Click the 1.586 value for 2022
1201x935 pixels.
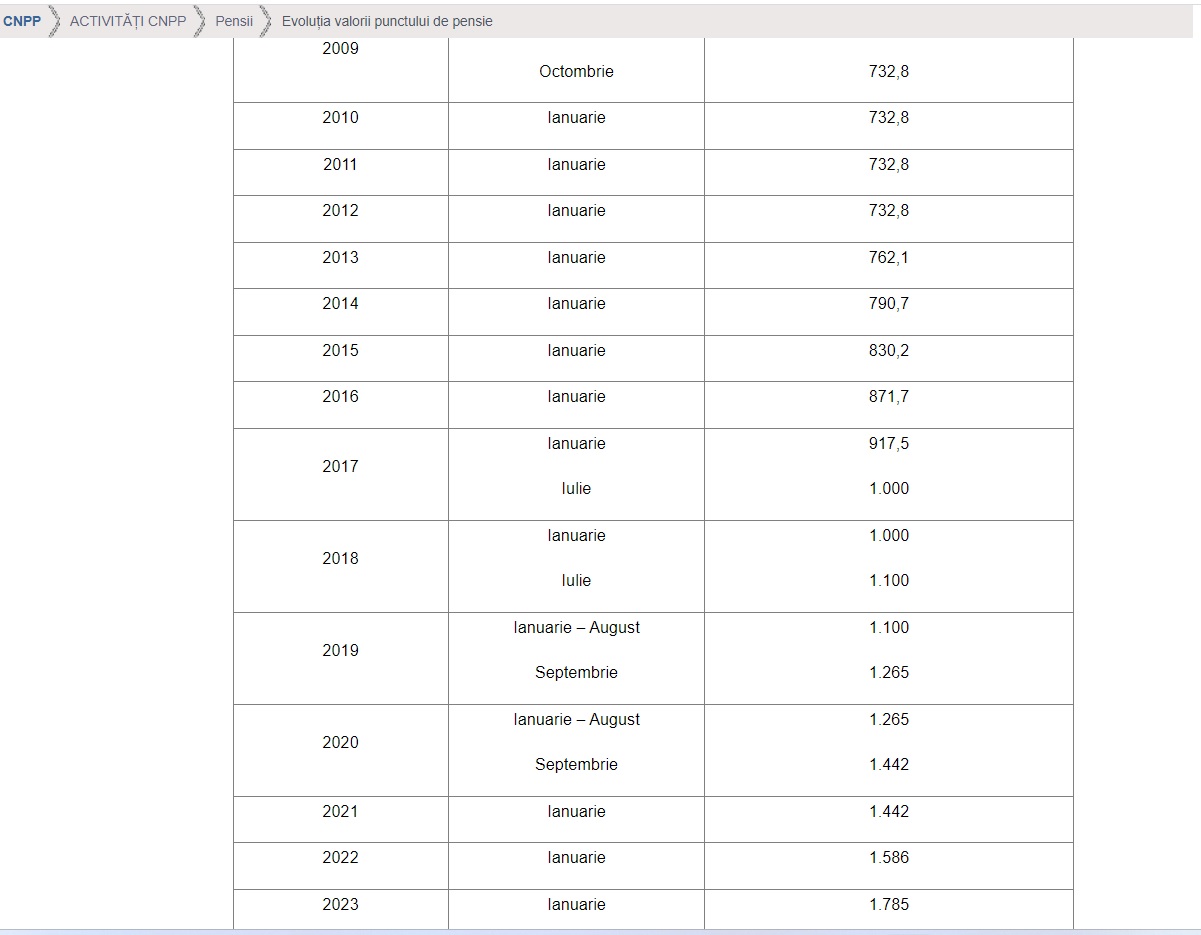888,858
